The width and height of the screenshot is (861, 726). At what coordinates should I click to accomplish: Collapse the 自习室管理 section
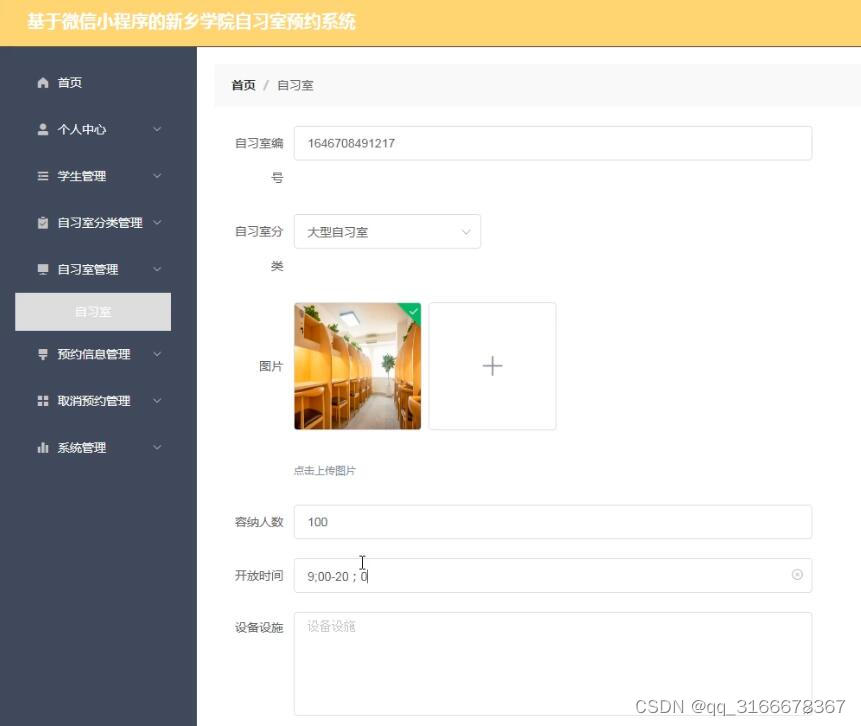pos(157,269)
